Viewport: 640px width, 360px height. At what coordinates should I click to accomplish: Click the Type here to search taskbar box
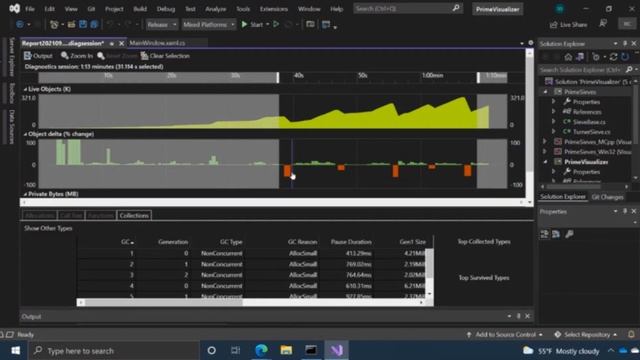(x=114, y=351)
